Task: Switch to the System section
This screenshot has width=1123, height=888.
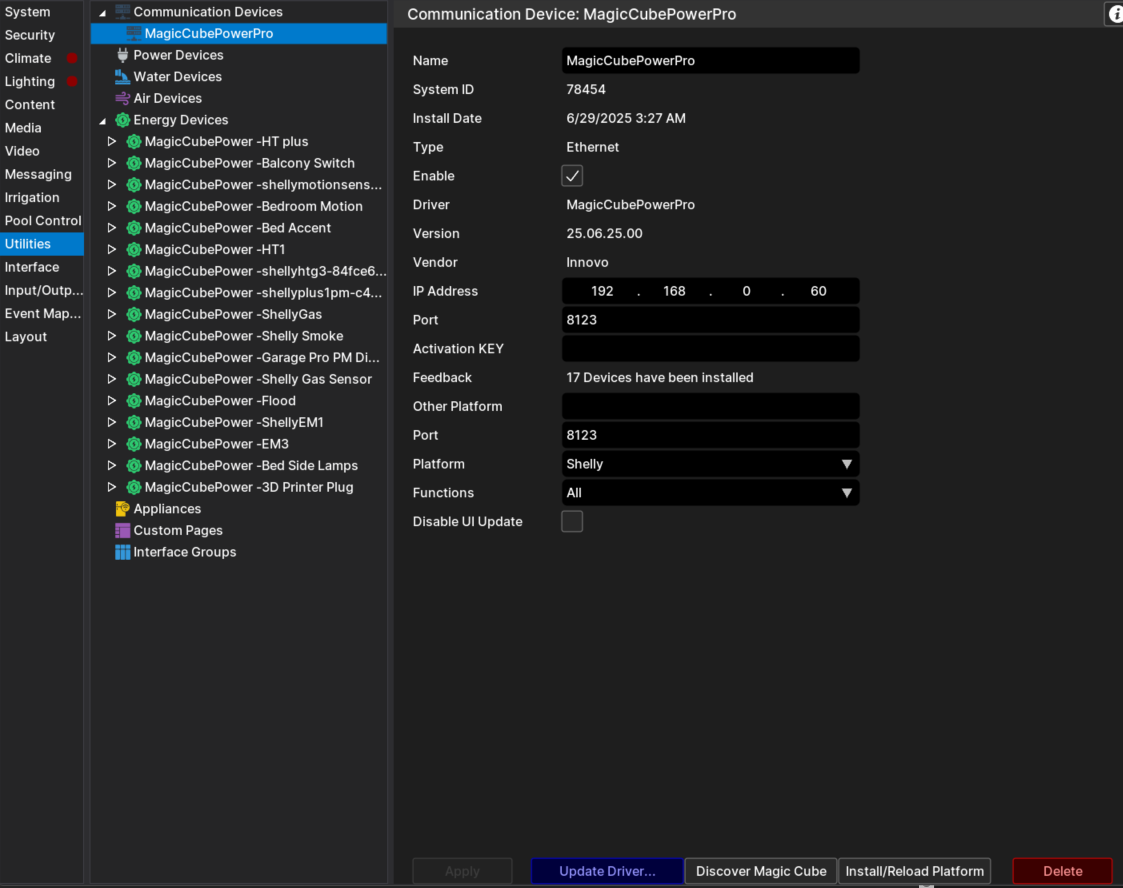Action: [x=42, y=11]
